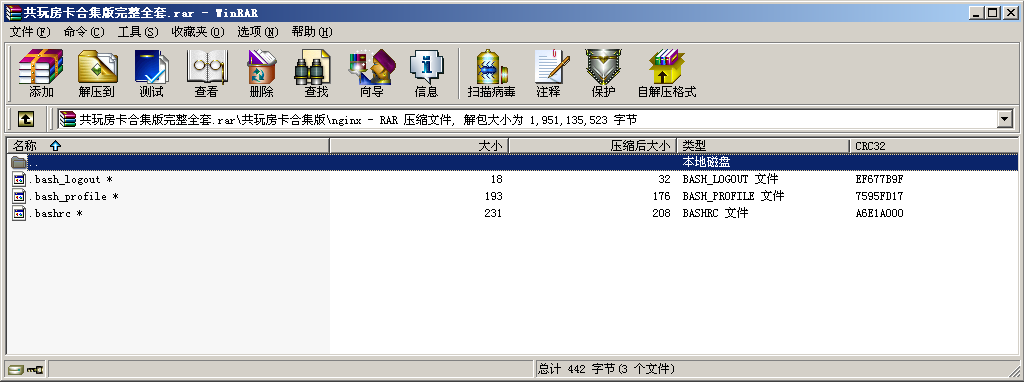Run the Test (测试) archive tool
This screenshot has width=1024, height=382.
click(152, 73)
